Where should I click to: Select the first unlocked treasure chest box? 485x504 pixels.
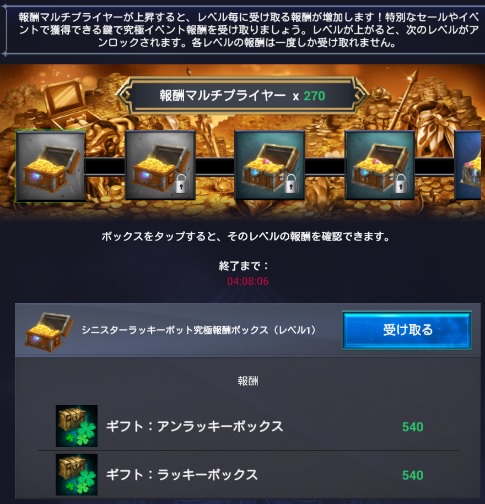pyautogui.click(x=51, y=166)
